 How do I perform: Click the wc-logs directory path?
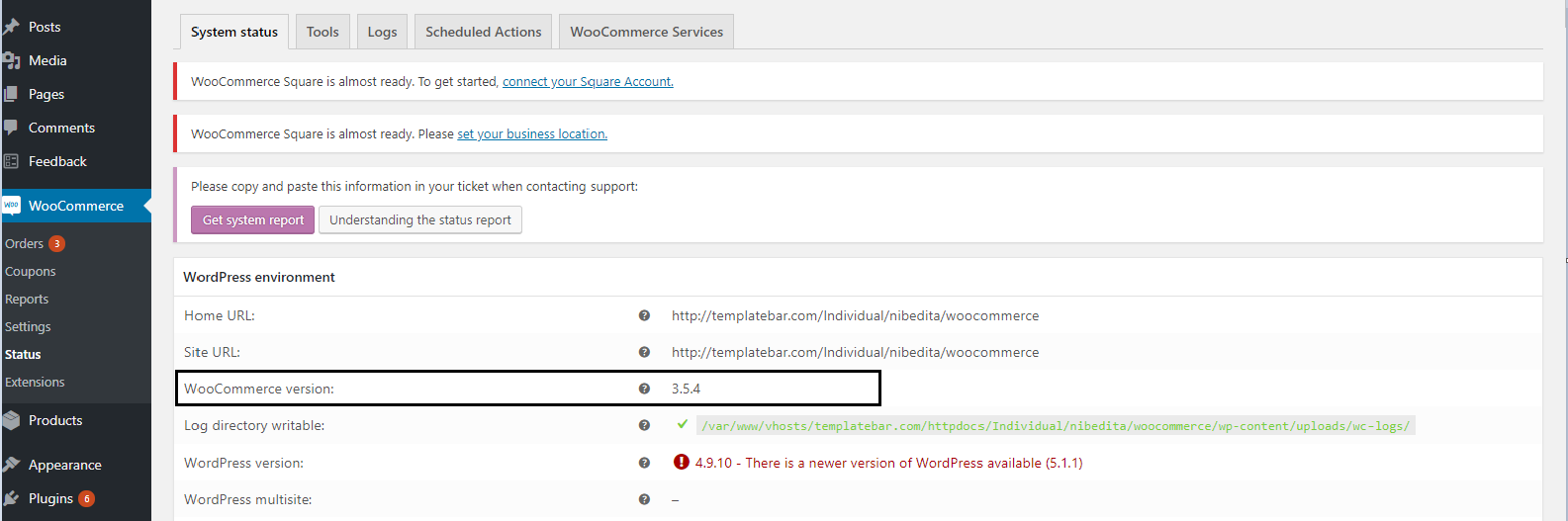click(1056, 425)
